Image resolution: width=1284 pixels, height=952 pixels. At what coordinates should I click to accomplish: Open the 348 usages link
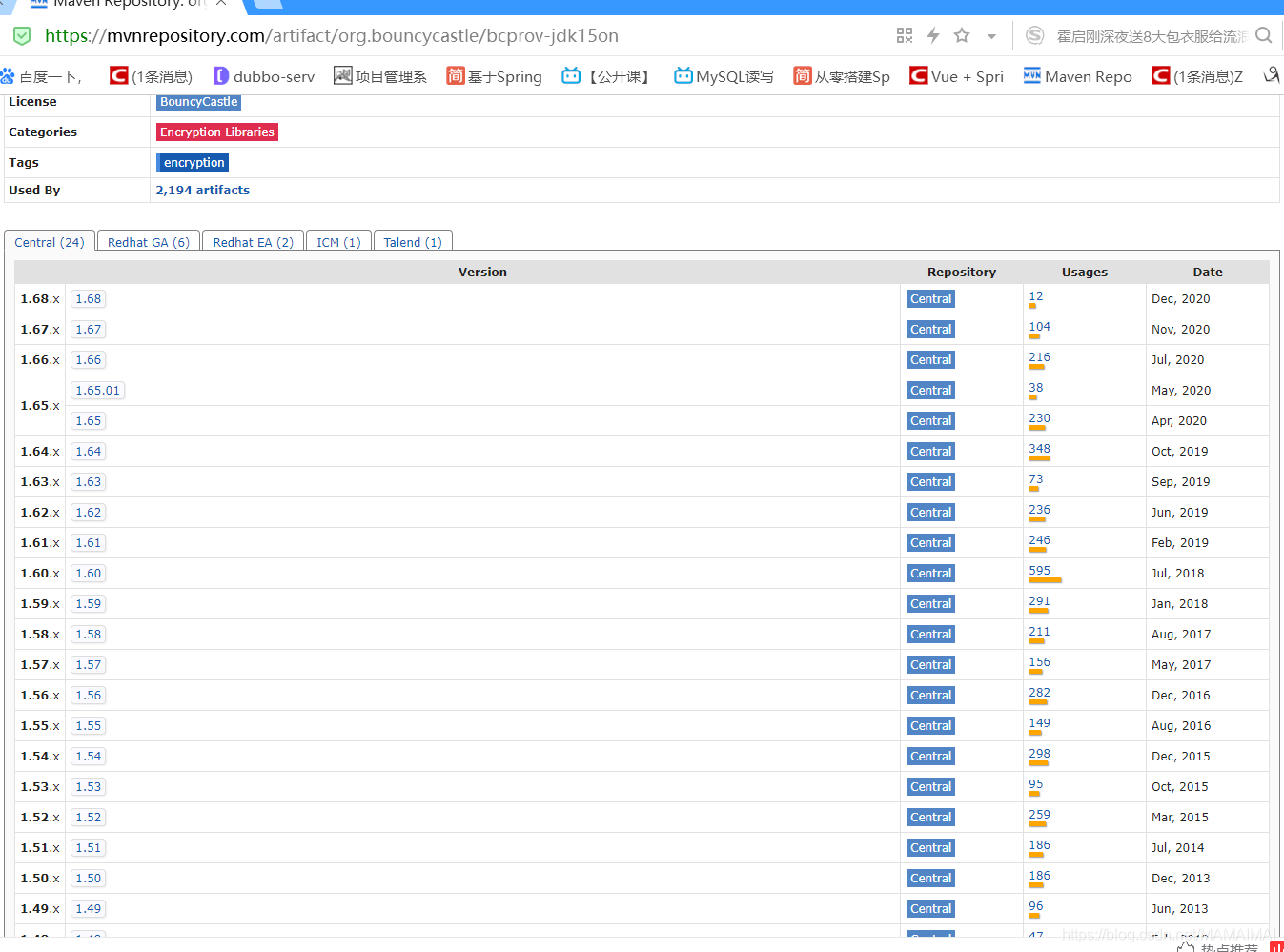point(1039,449)
